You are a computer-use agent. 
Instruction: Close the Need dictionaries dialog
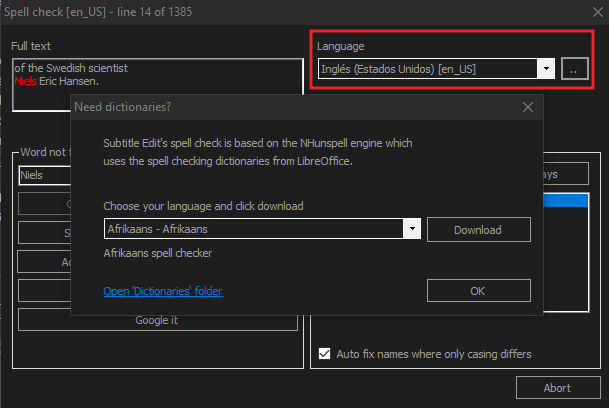(527, 106)
